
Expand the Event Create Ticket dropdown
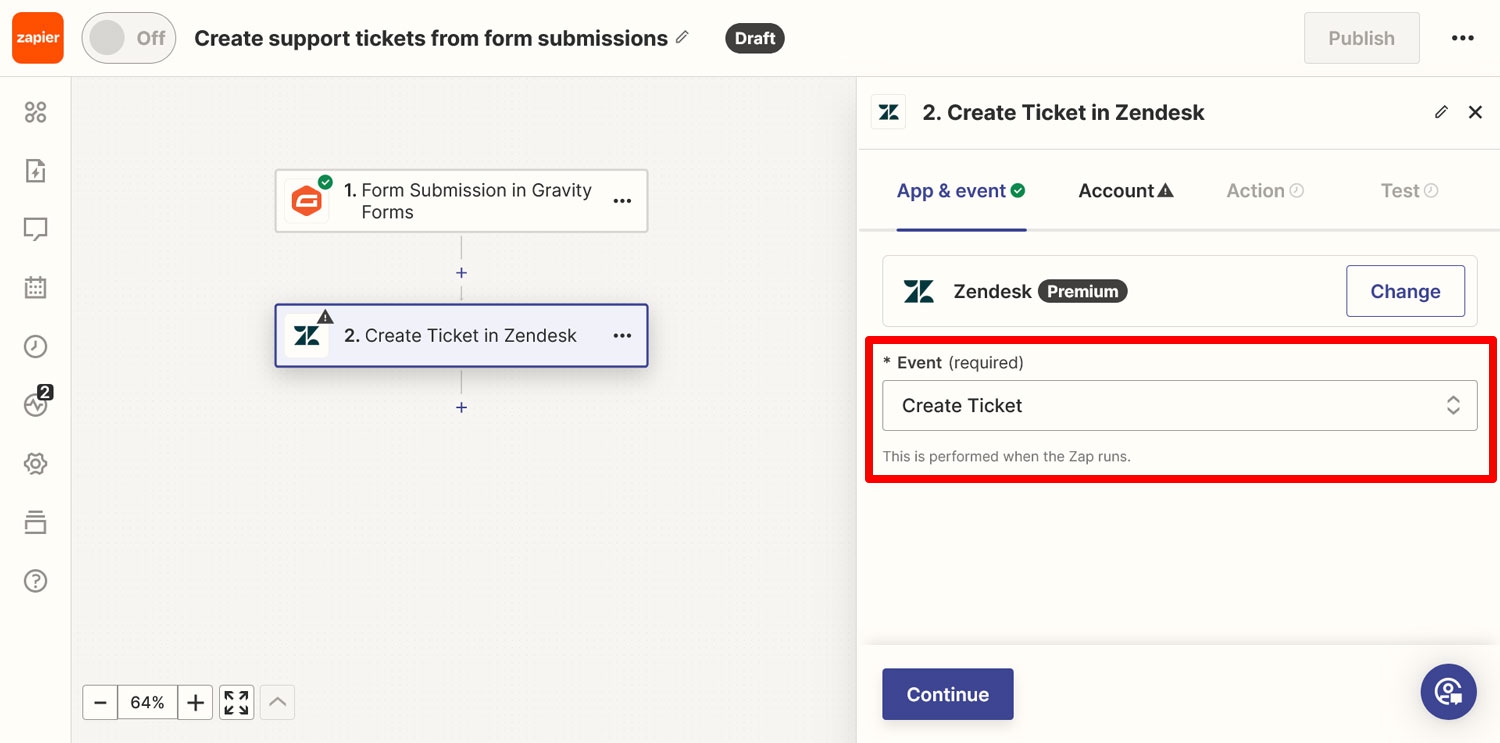pyautogui.click(x=1179, y=406)
